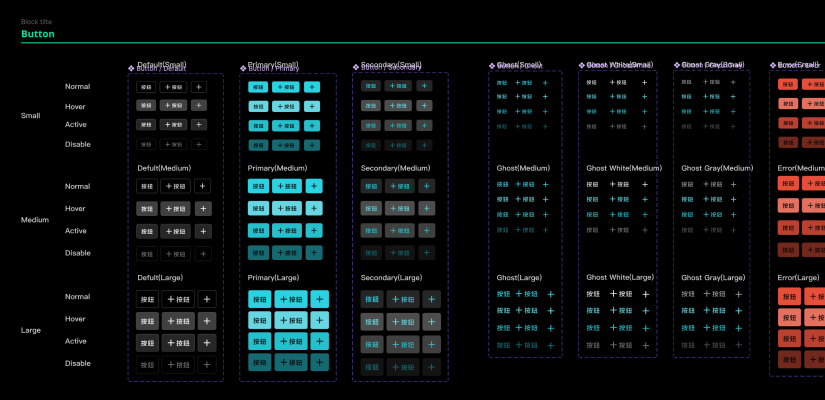Click the plus-and-text Secondary Large Disable button
This screenshot has width=825, height=400.
403,367
